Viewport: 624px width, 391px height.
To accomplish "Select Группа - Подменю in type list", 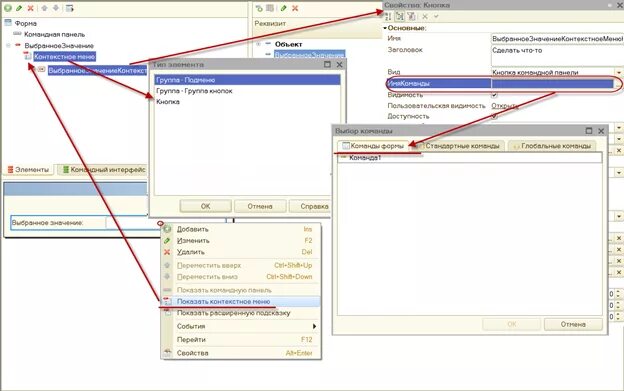I will 248,80.
